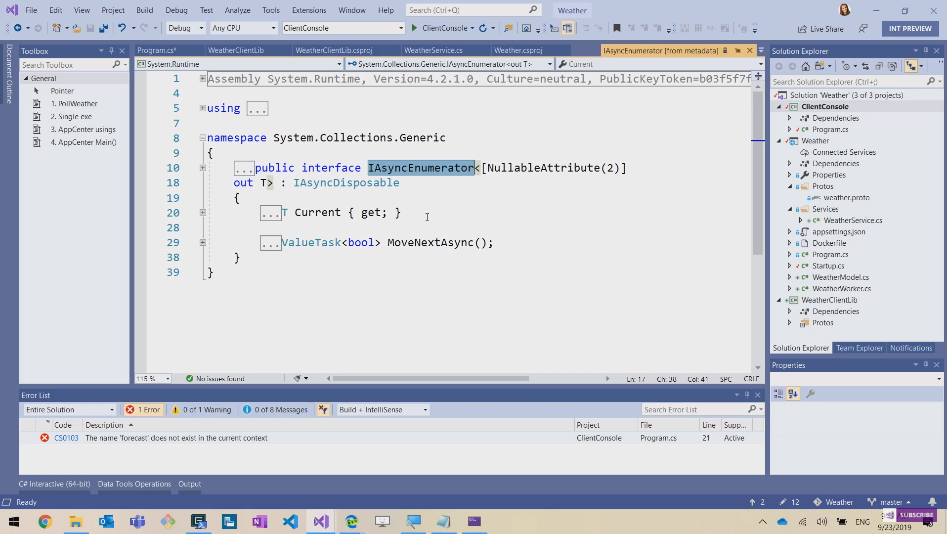This screenshot has width=947, height=534.
Task: Toggle the 1 Error filter button
Action: (143, 409)
